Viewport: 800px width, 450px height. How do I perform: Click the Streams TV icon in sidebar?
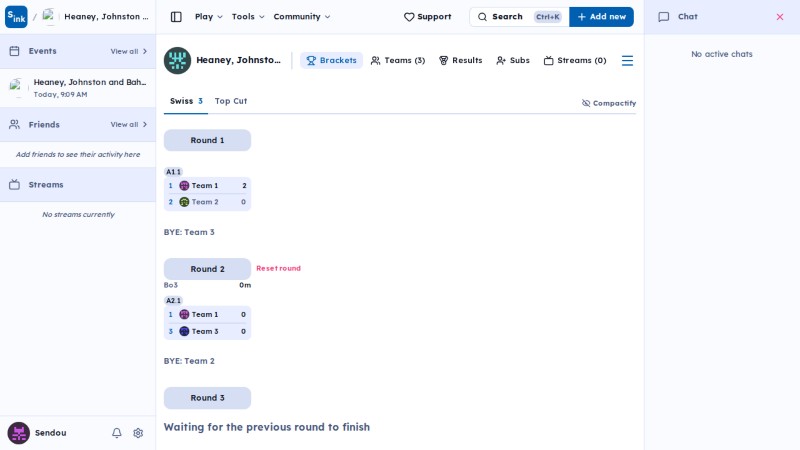[14, 185]
